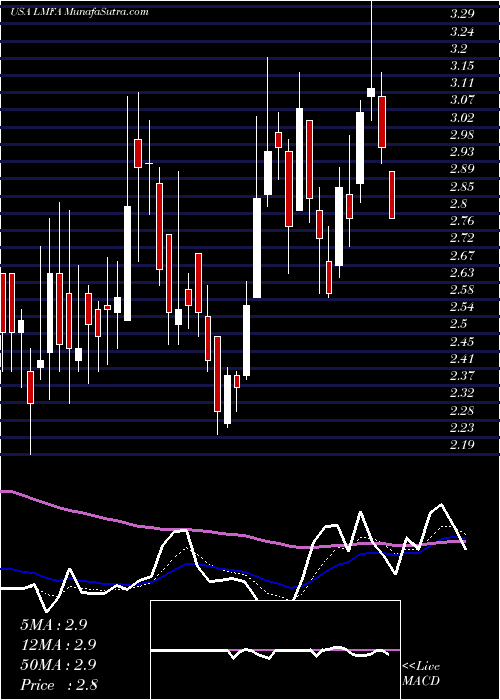Click the USA LMFA chart title text
500x700 pixels.
pyautogui.click(x=79, y=12)
